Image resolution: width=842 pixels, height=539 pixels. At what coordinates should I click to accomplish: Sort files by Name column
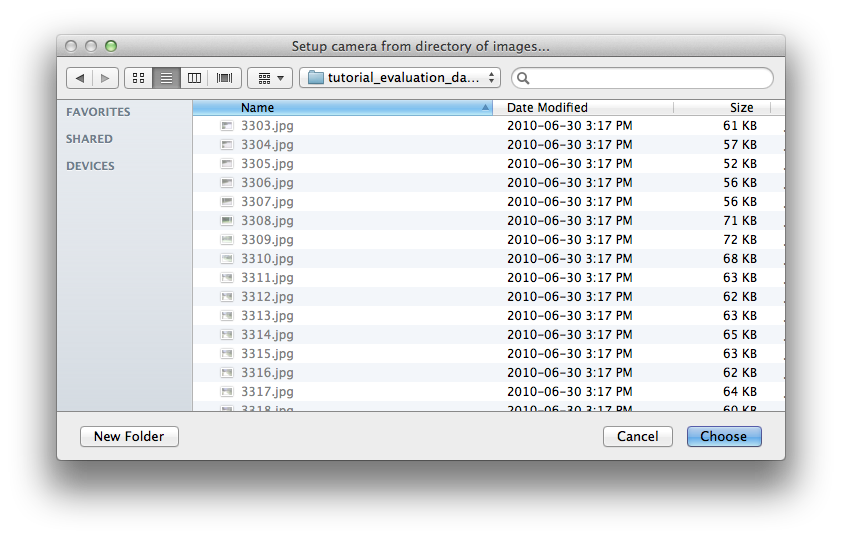click(343, 108)
